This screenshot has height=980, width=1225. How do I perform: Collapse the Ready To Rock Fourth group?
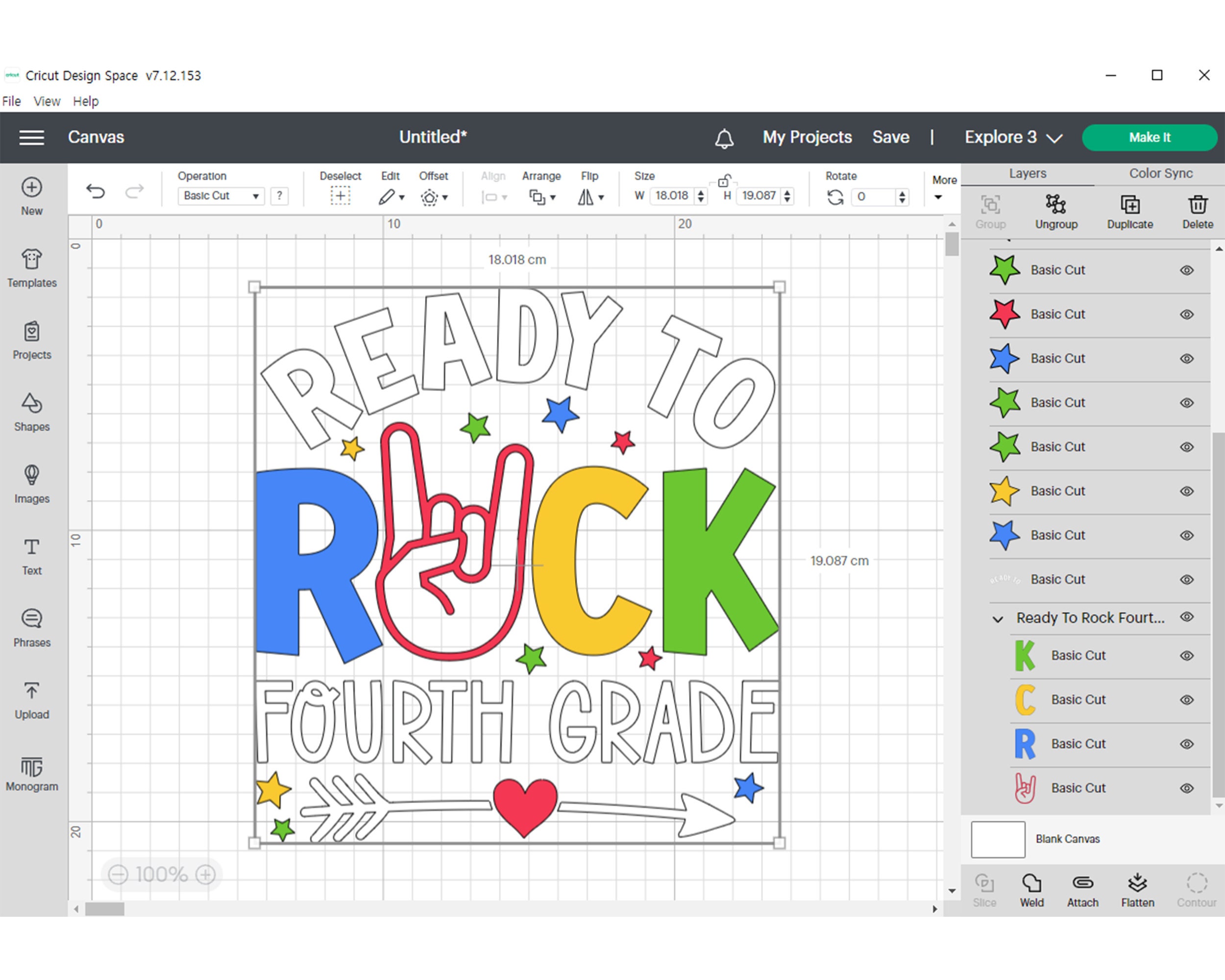pyautogui.click(x=997, y=618)
